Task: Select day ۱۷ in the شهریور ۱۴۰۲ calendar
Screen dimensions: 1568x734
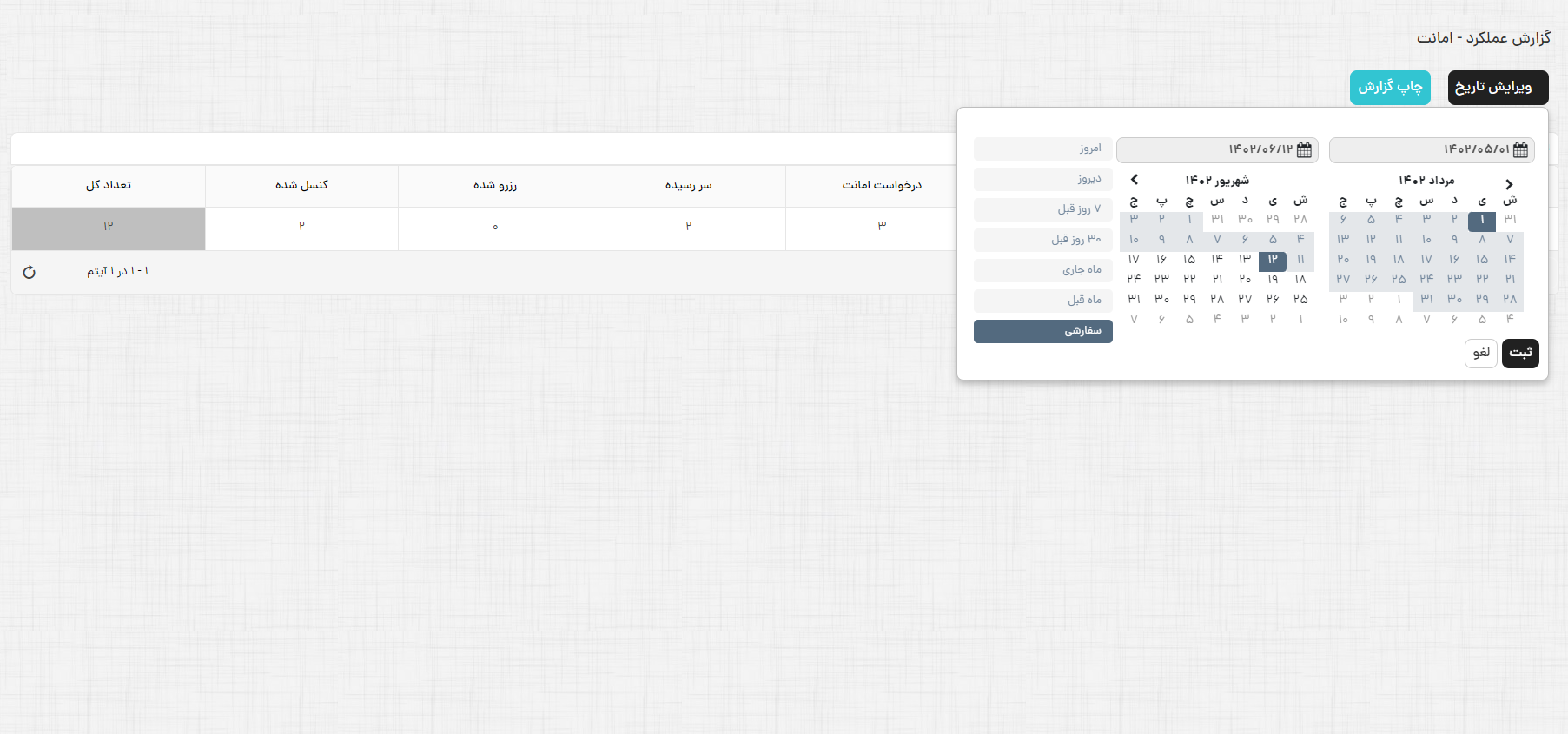Action: pyautogui.click(x=1134, y=260)
